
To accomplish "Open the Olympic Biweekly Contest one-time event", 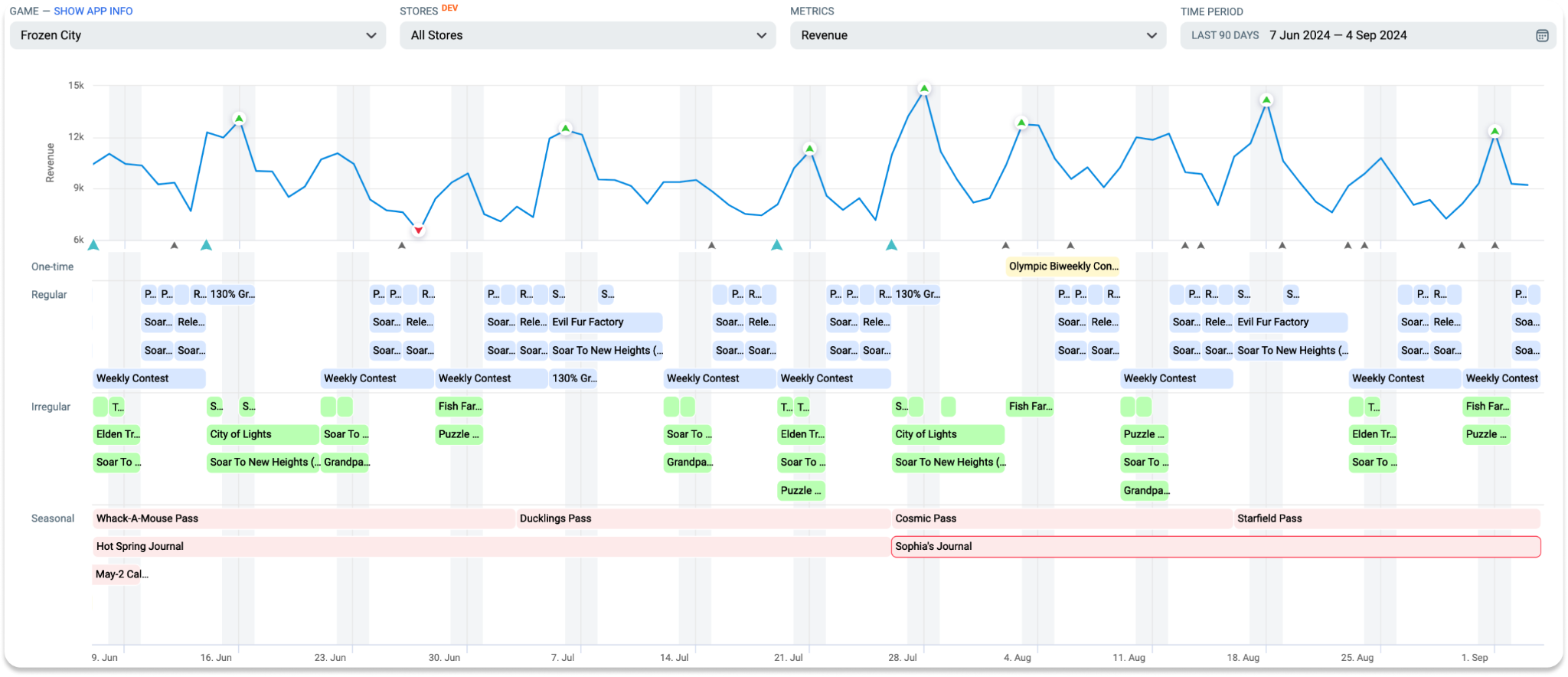I will (1063, 267).
